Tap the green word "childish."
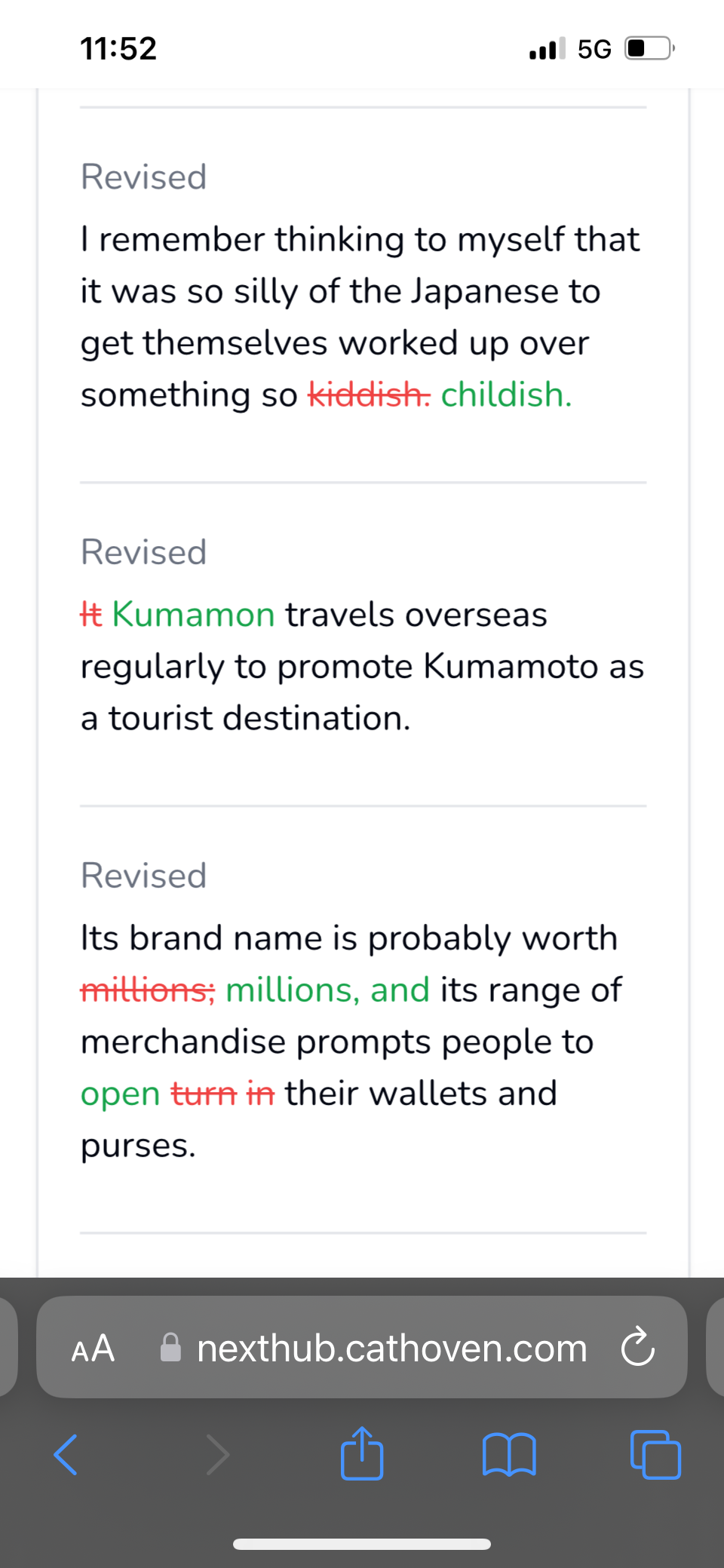The image size is (724, 1568). 506,394
